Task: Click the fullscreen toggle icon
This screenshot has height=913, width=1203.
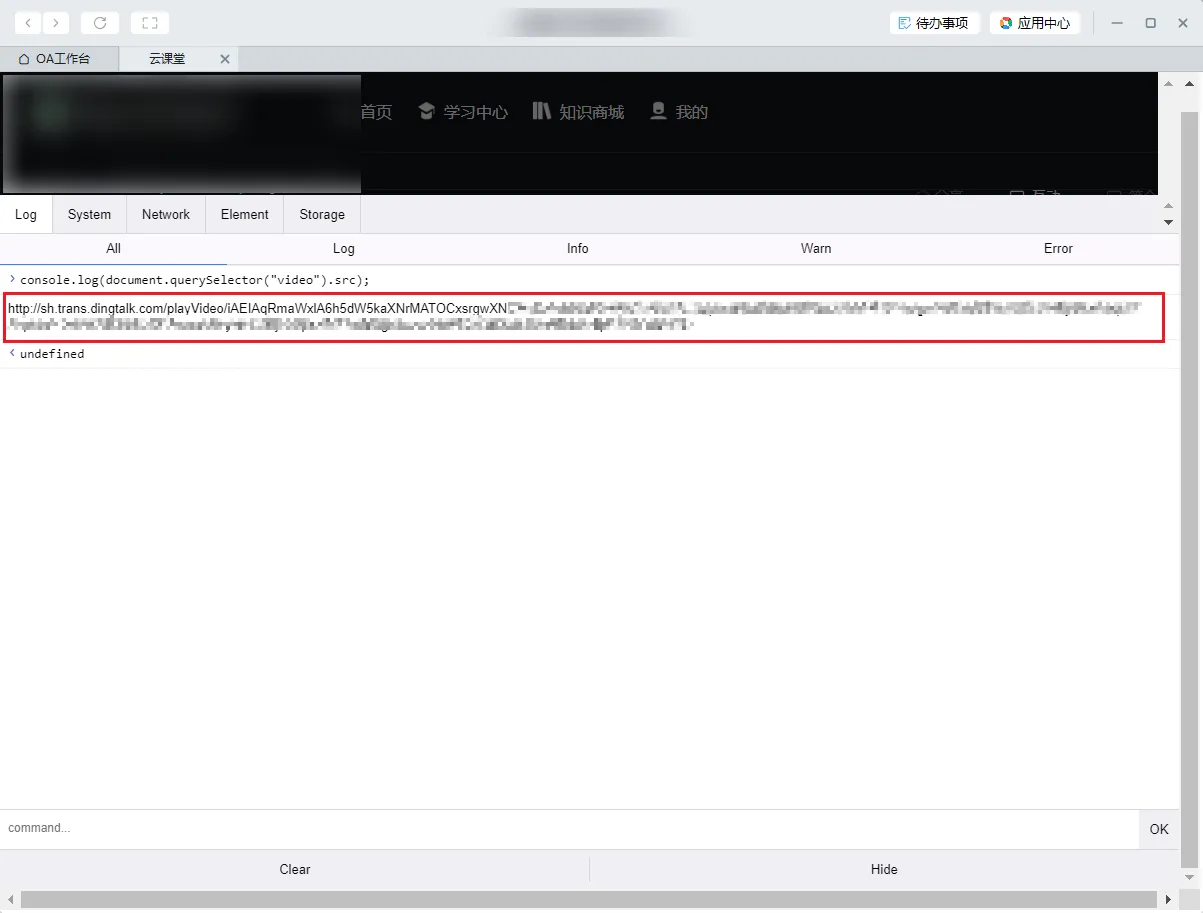Action: pyautogui.click(x=150, y=22)
